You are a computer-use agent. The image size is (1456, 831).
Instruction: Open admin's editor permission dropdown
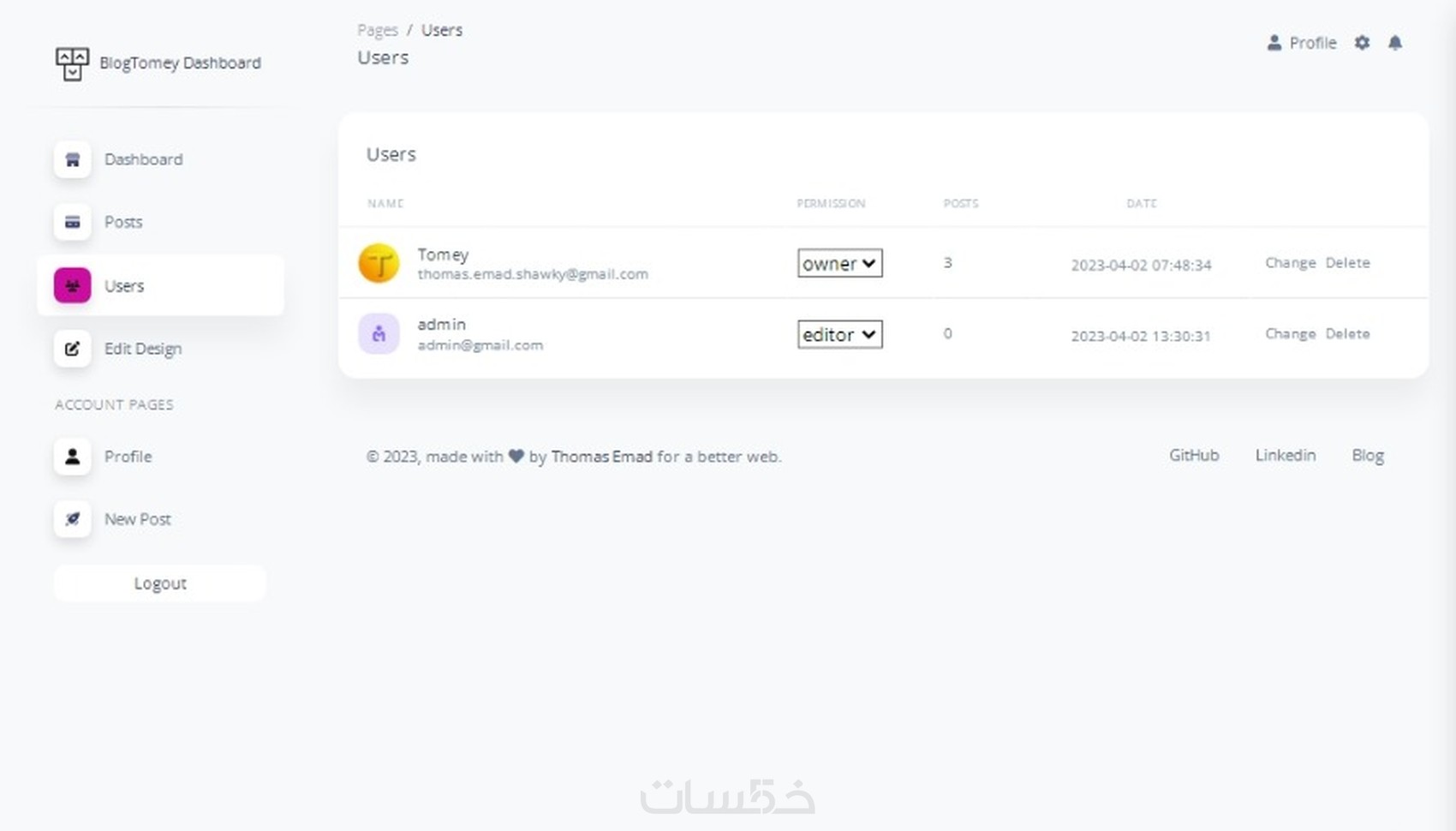(x=839, y=334)
